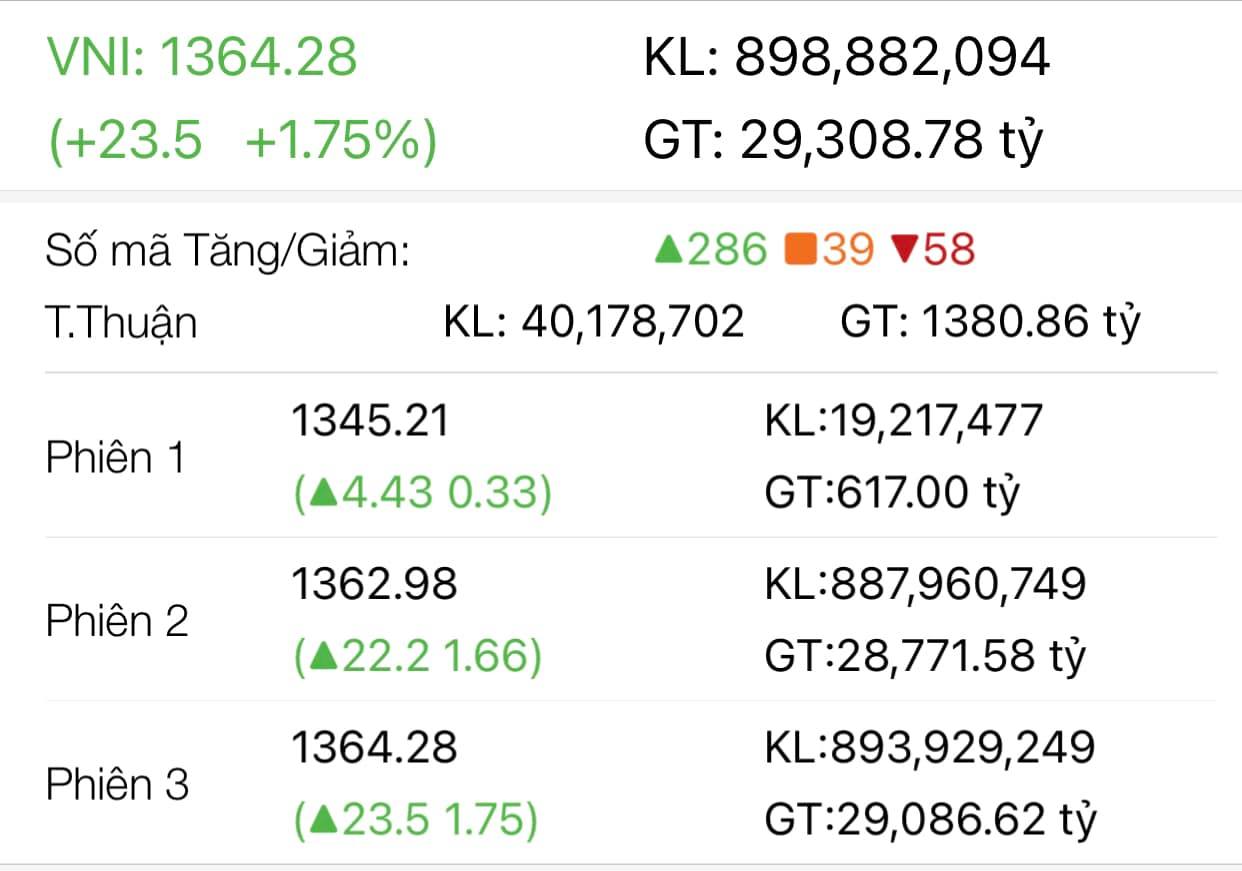Viewport: 1242px width, 871px height.
Task: Click the green up triangle beside 286
Action: (x=668, y=250)
